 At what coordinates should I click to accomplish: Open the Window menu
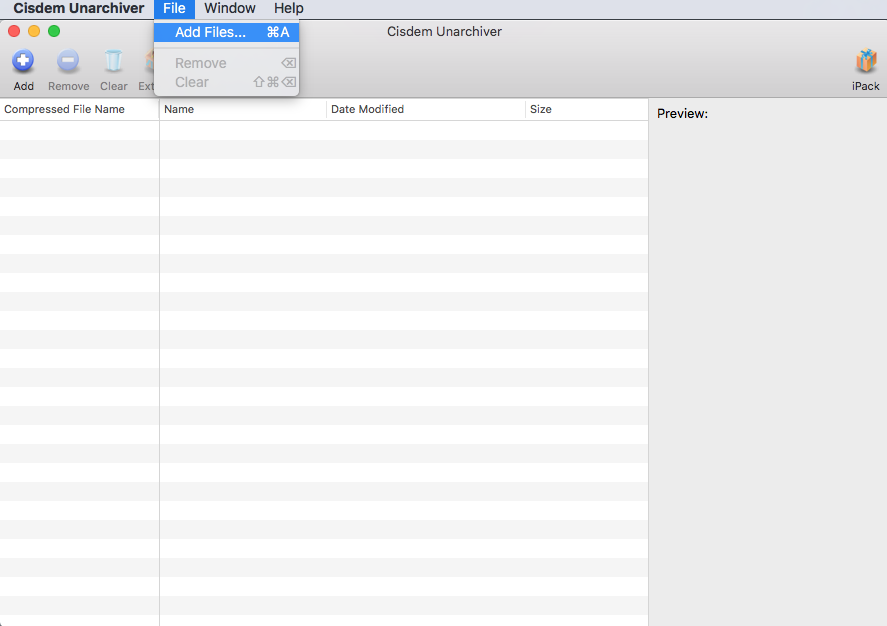[x=230, y=8]
